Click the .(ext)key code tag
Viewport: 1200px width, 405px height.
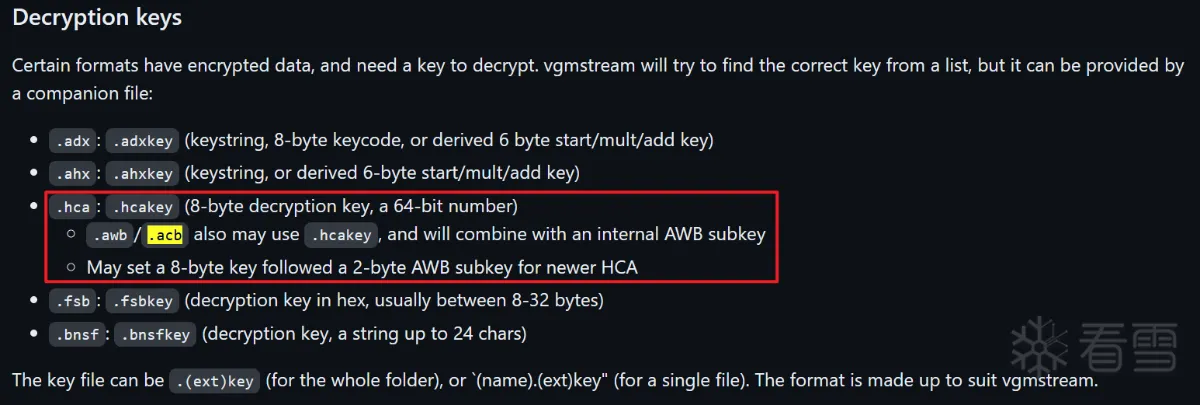point(214,381)
